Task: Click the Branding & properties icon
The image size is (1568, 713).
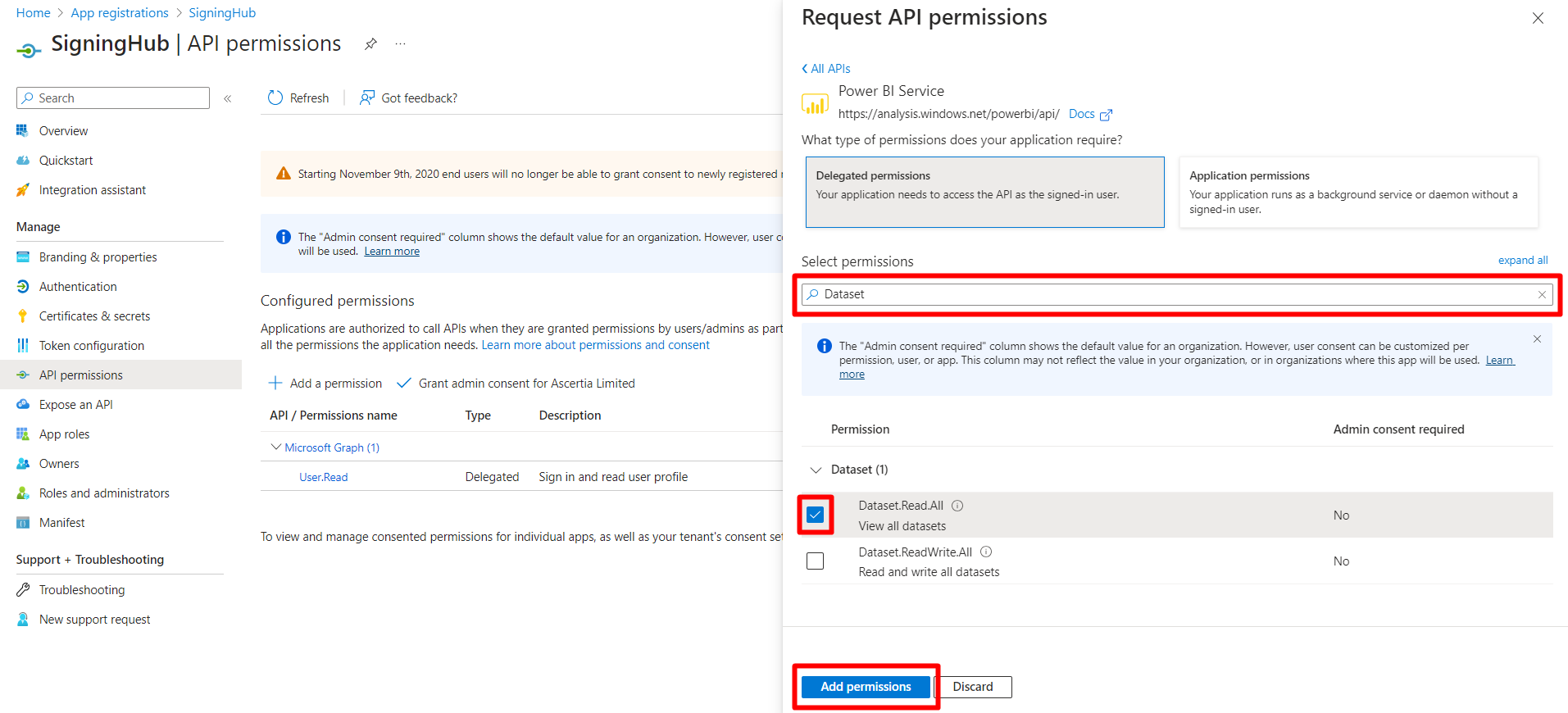Action: pyautogui.click(x=23, y=257)
